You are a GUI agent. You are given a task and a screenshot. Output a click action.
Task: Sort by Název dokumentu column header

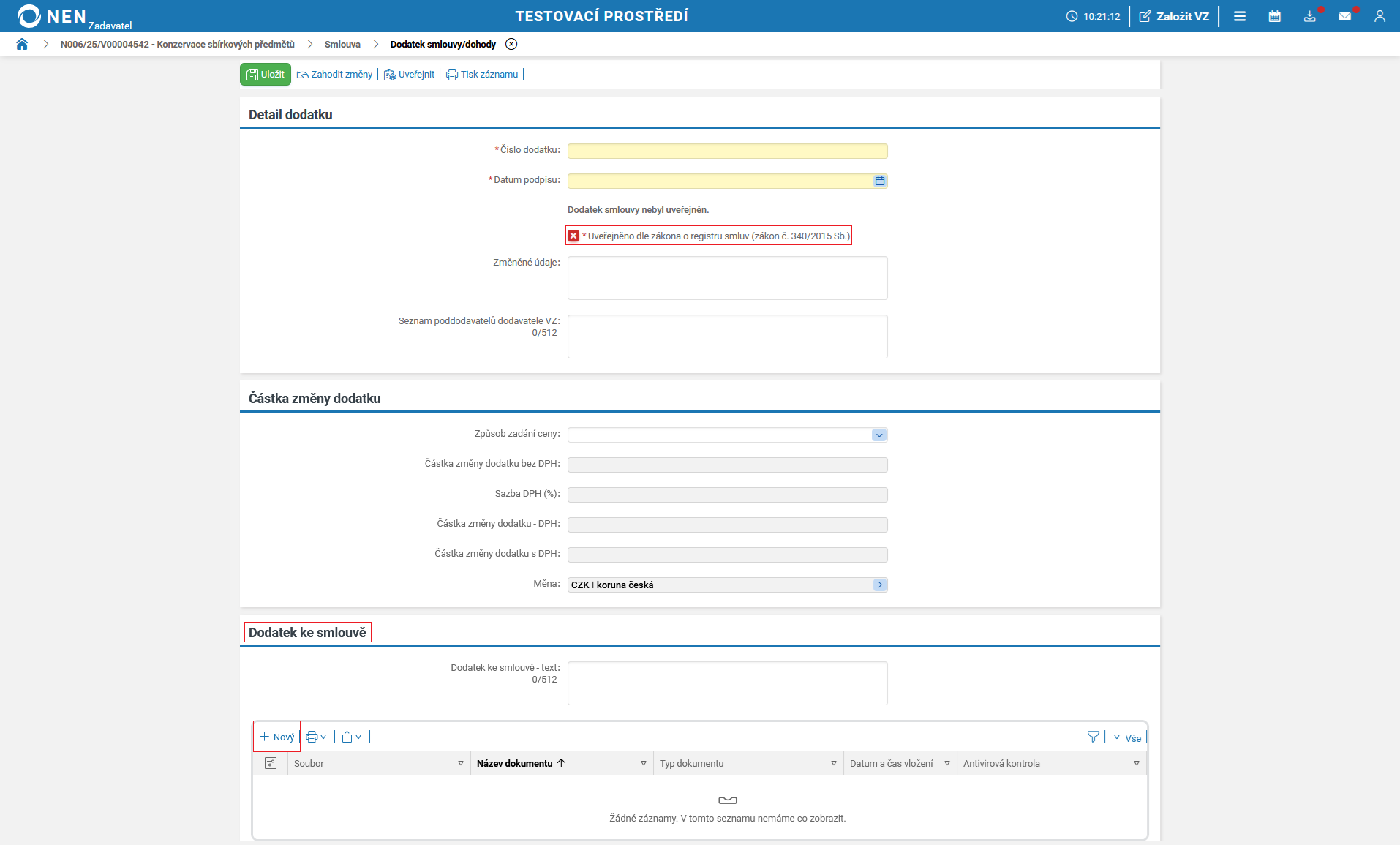point(515,763)
